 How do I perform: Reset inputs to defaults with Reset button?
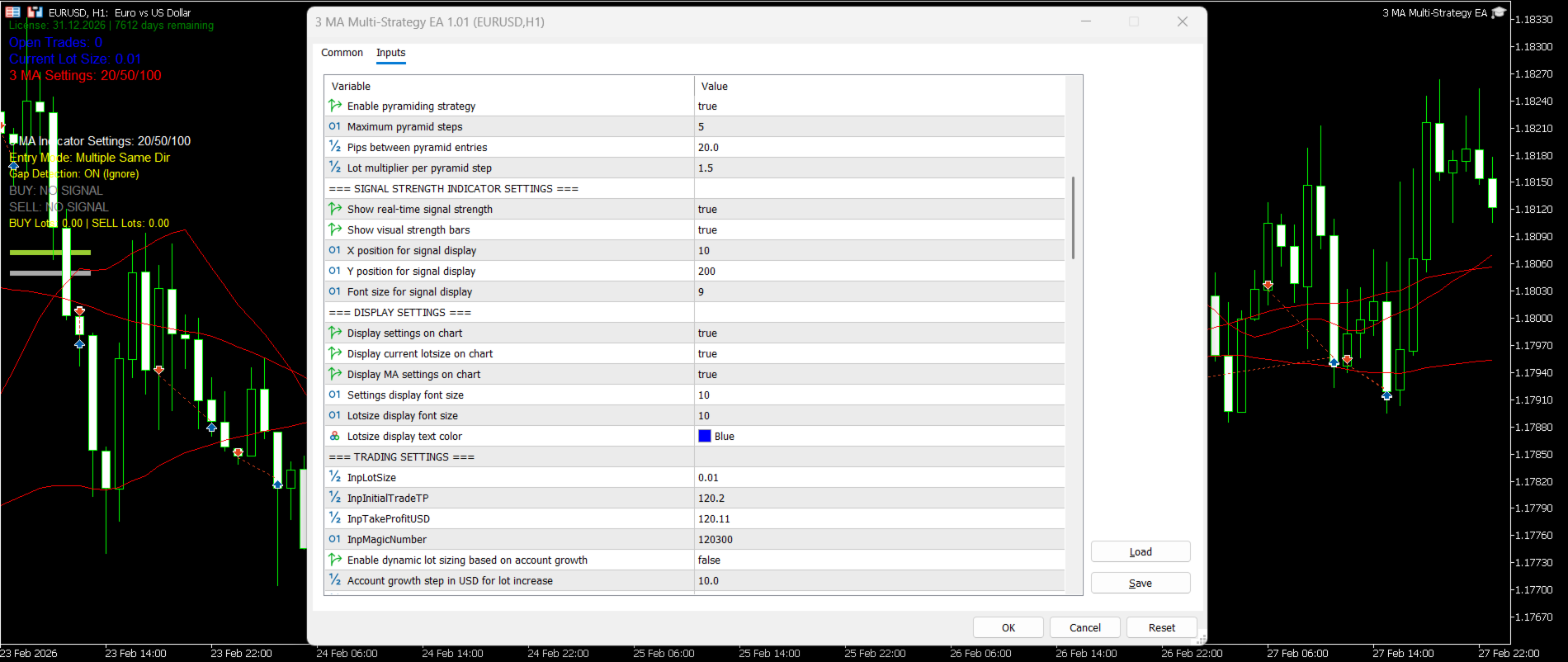1162,627
